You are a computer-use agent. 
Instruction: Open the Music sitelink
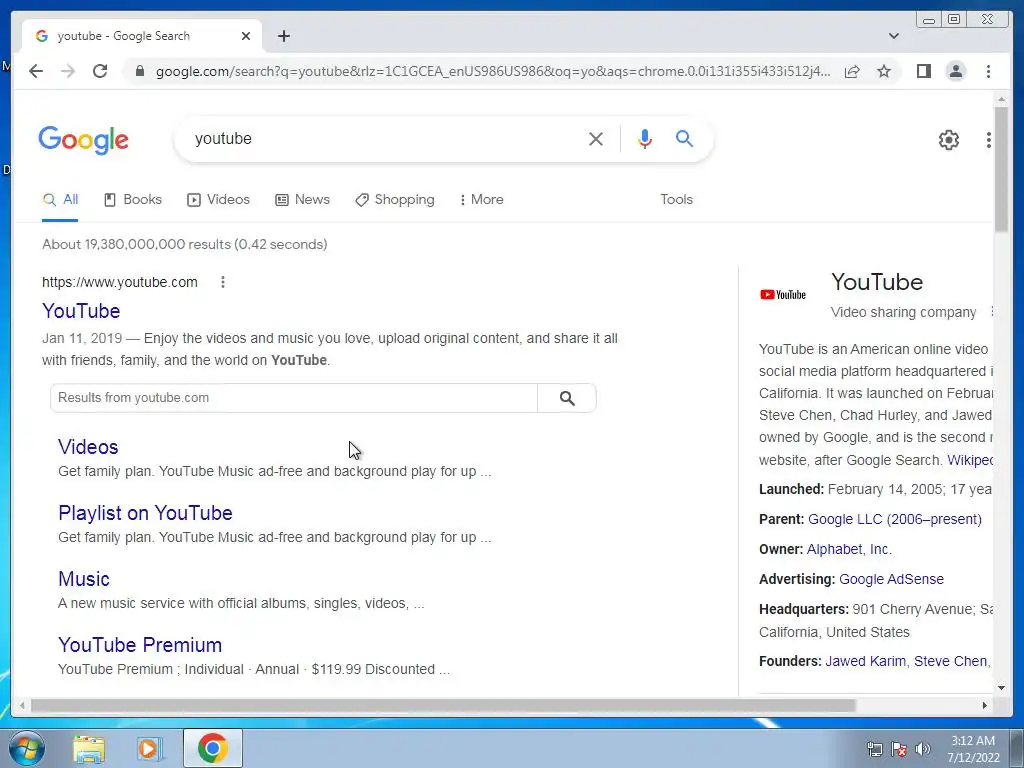84,579
